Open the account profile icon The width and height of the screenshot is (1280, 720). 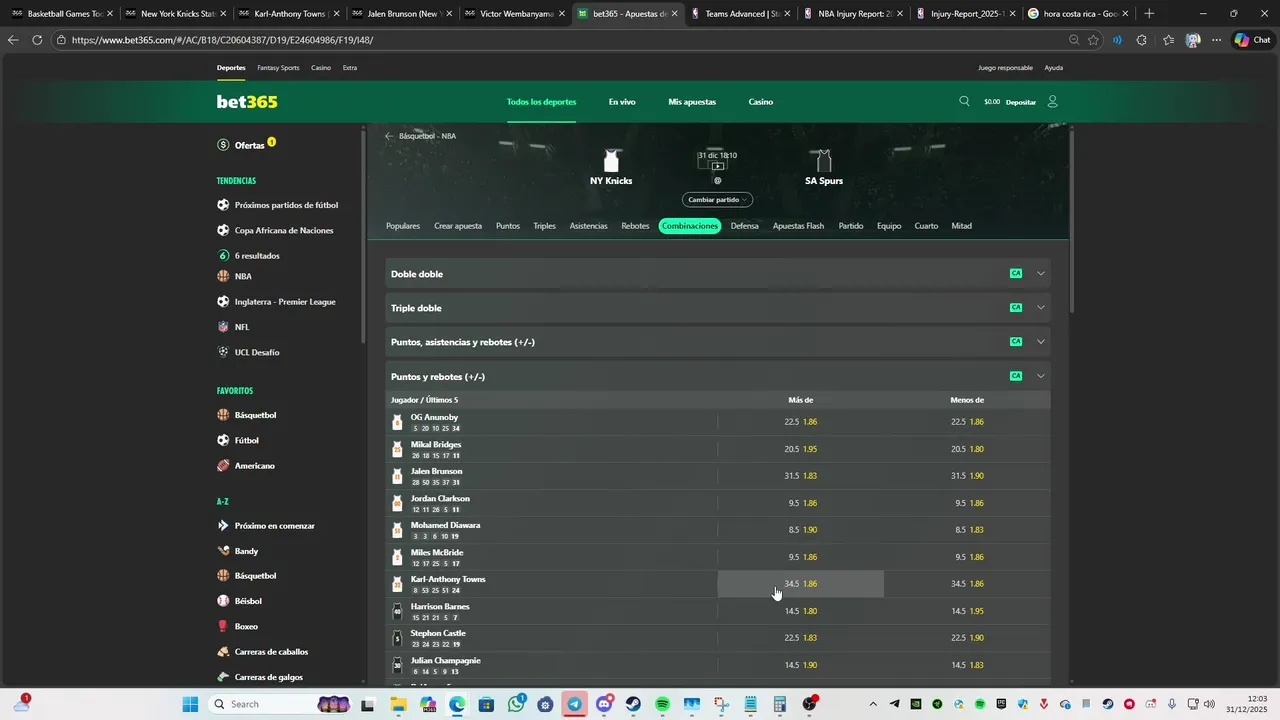point(1052,101)
